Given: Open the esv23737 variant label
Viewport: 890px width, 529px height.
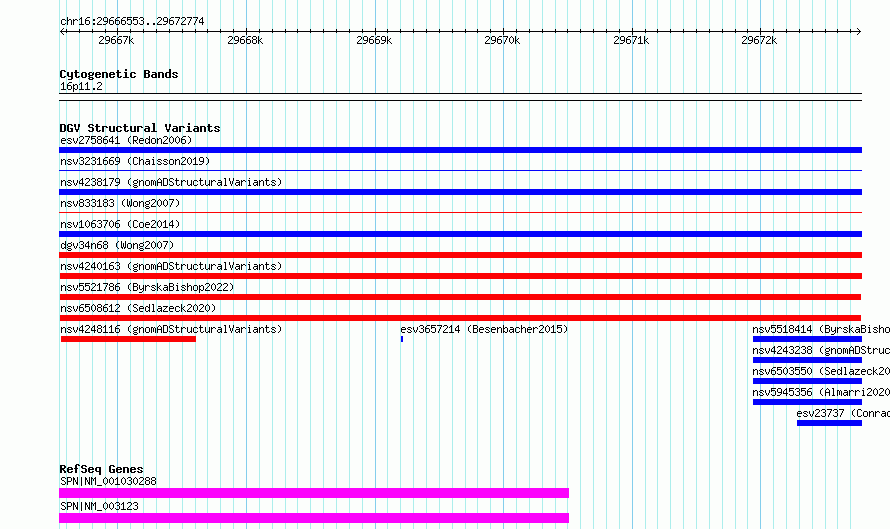Looking at the screenshot, I should coord(843,413).
